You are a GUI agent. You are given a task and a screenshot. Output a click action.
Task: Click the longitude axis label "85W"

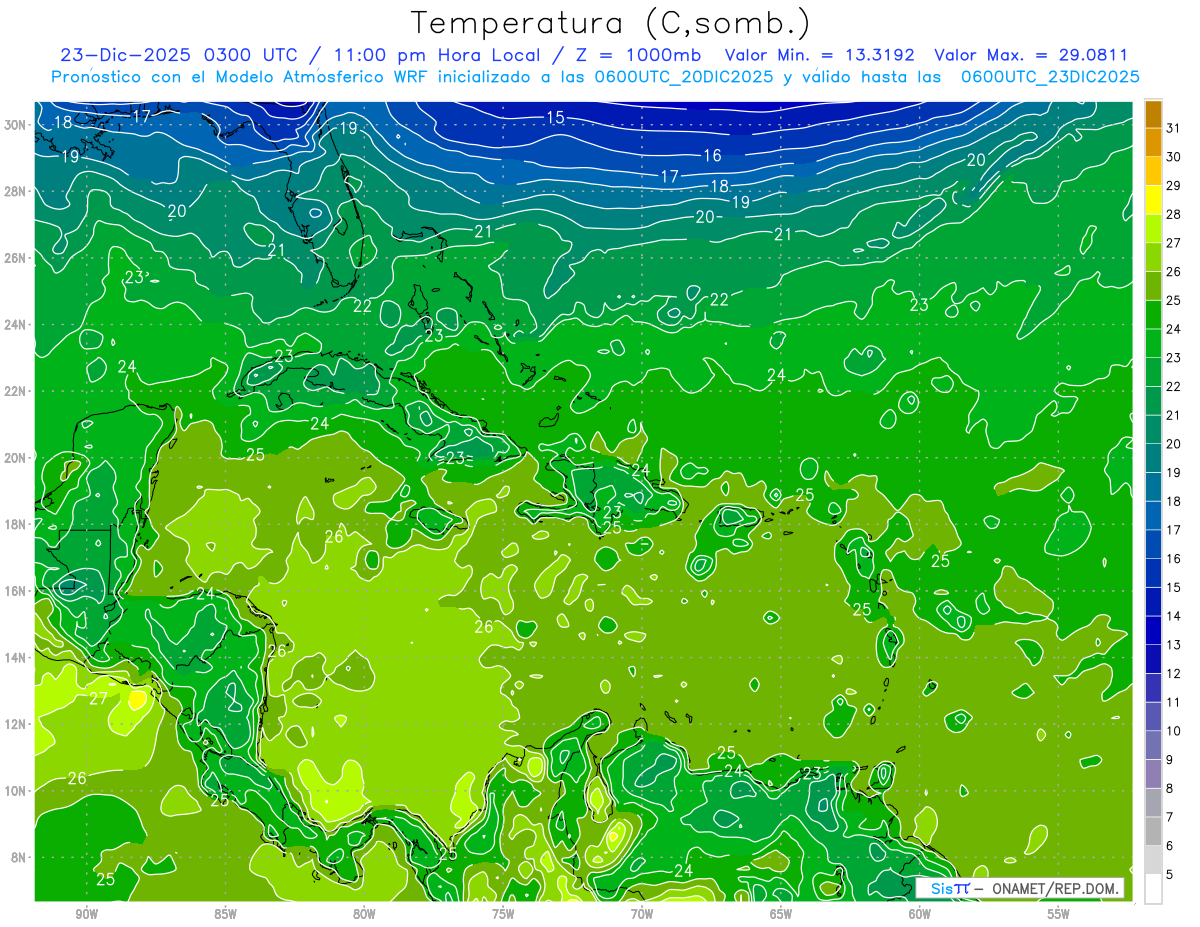(225, 914)
